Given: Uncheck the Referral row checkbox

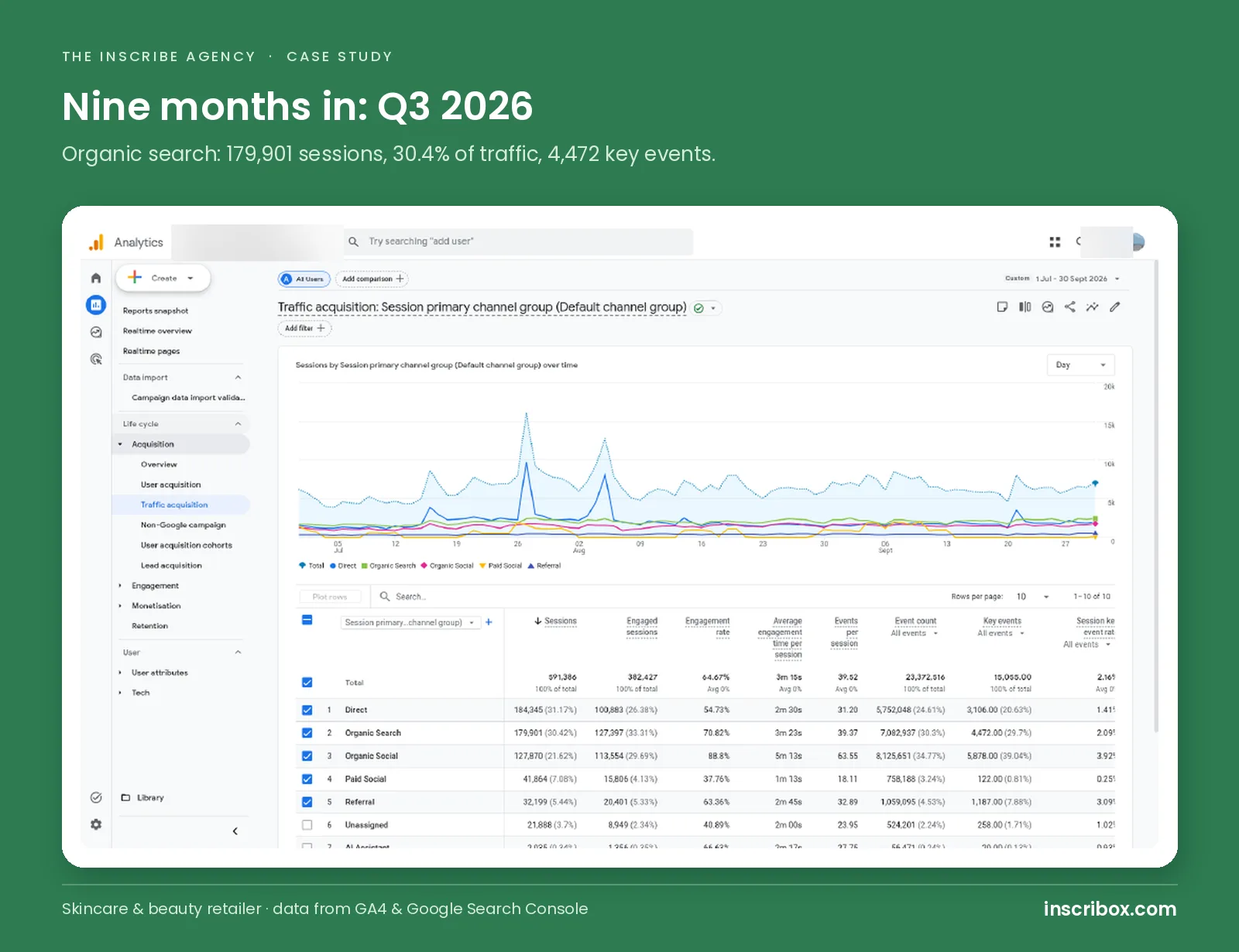Looking at the screenshot, I should click(x=307, y=803).
